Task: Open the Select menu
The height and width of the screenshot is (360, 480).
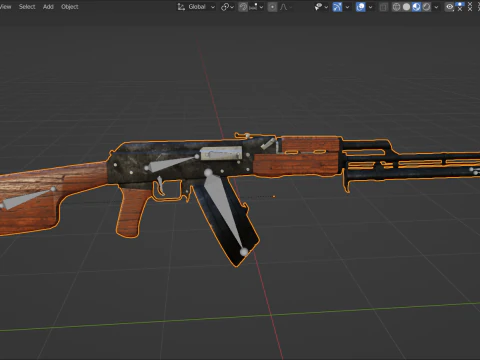Action: 27,7
